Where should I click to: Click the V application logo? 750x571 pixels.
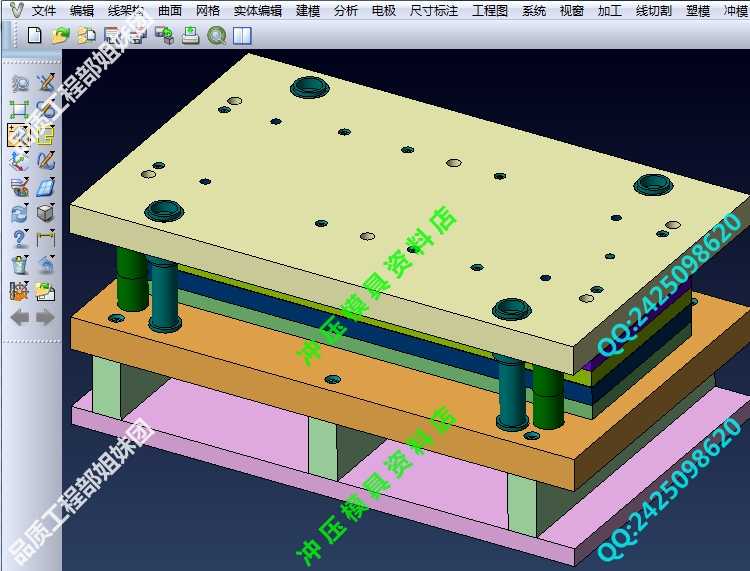click(x=16, y=10)
